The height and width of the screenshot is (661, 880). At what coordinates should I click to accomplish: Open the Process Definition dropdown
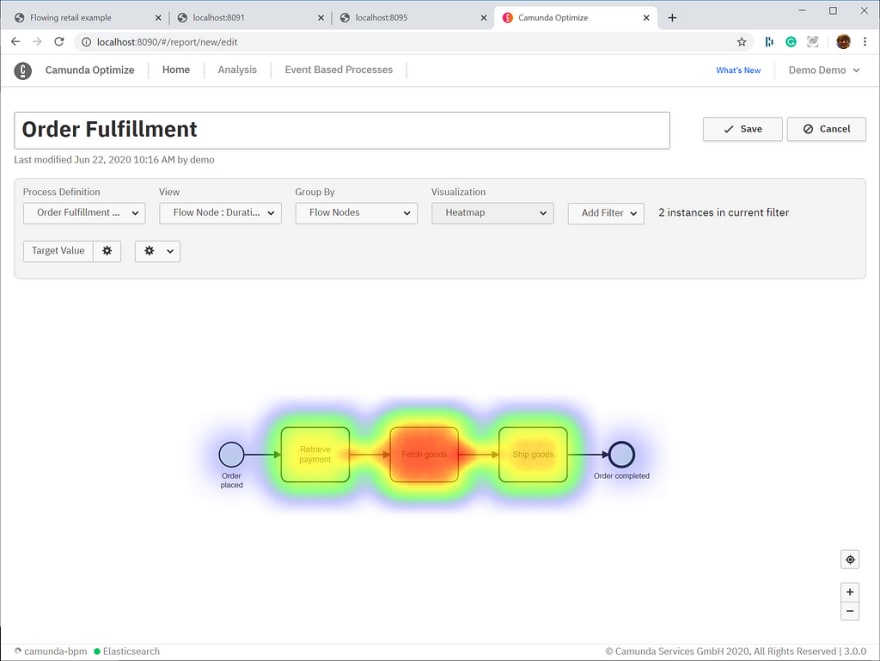84,213
